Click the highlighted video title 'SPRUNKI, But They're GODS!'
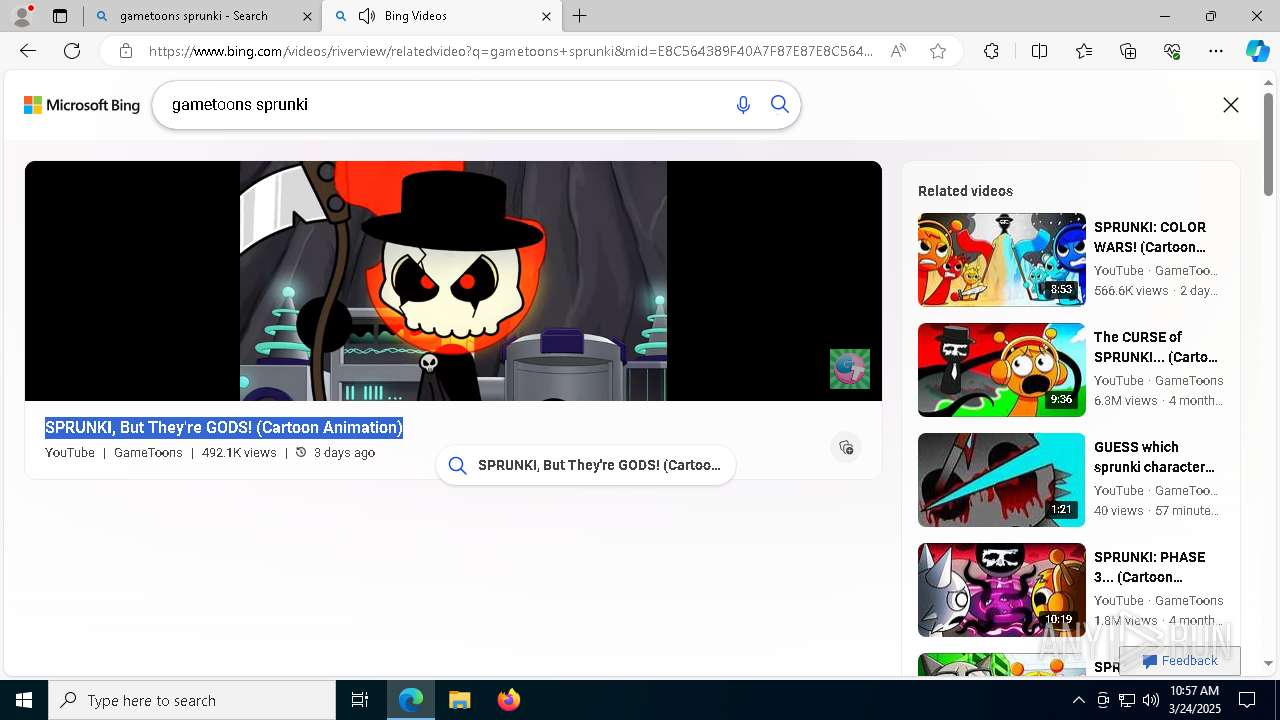Image resolution: width=1280 pixels, height=720 pixels. pyautogui.click(x=224, y=427)
